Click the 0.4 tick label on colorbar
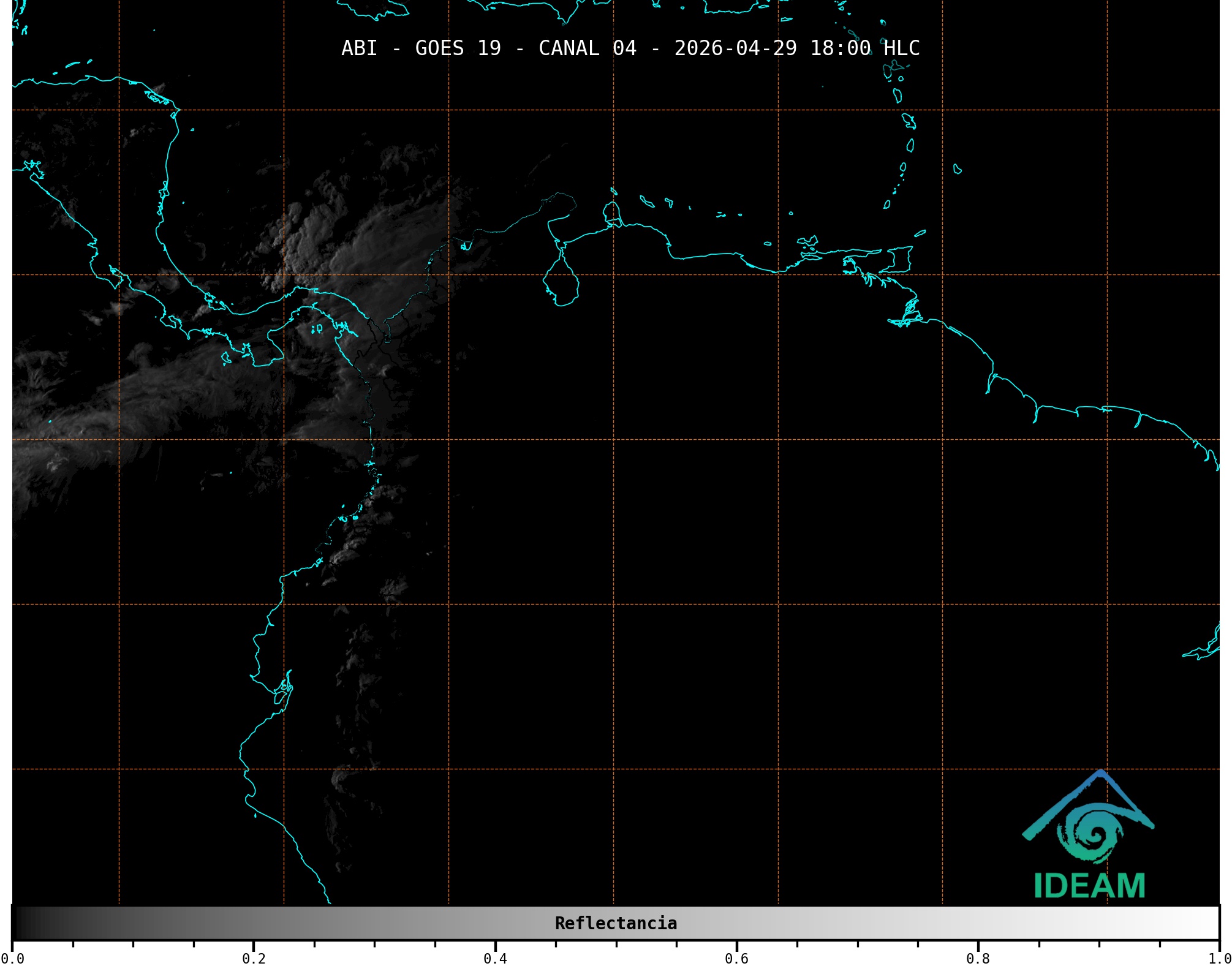Screen dimensions: 1232x966 click(495, 958)
